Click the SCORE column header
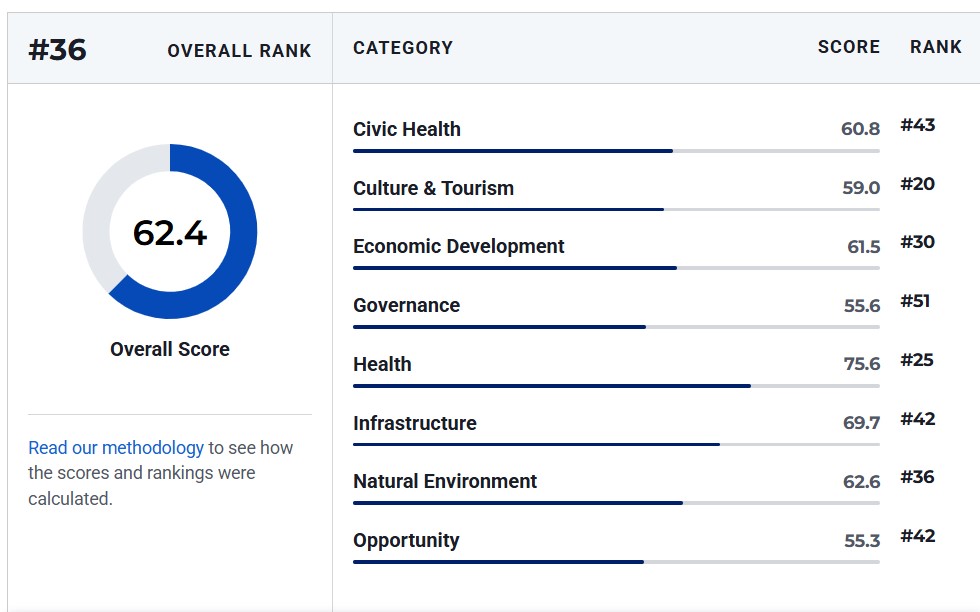Image resolution: width=980 pixels, height=612 pixels. [x=849, y=47]
